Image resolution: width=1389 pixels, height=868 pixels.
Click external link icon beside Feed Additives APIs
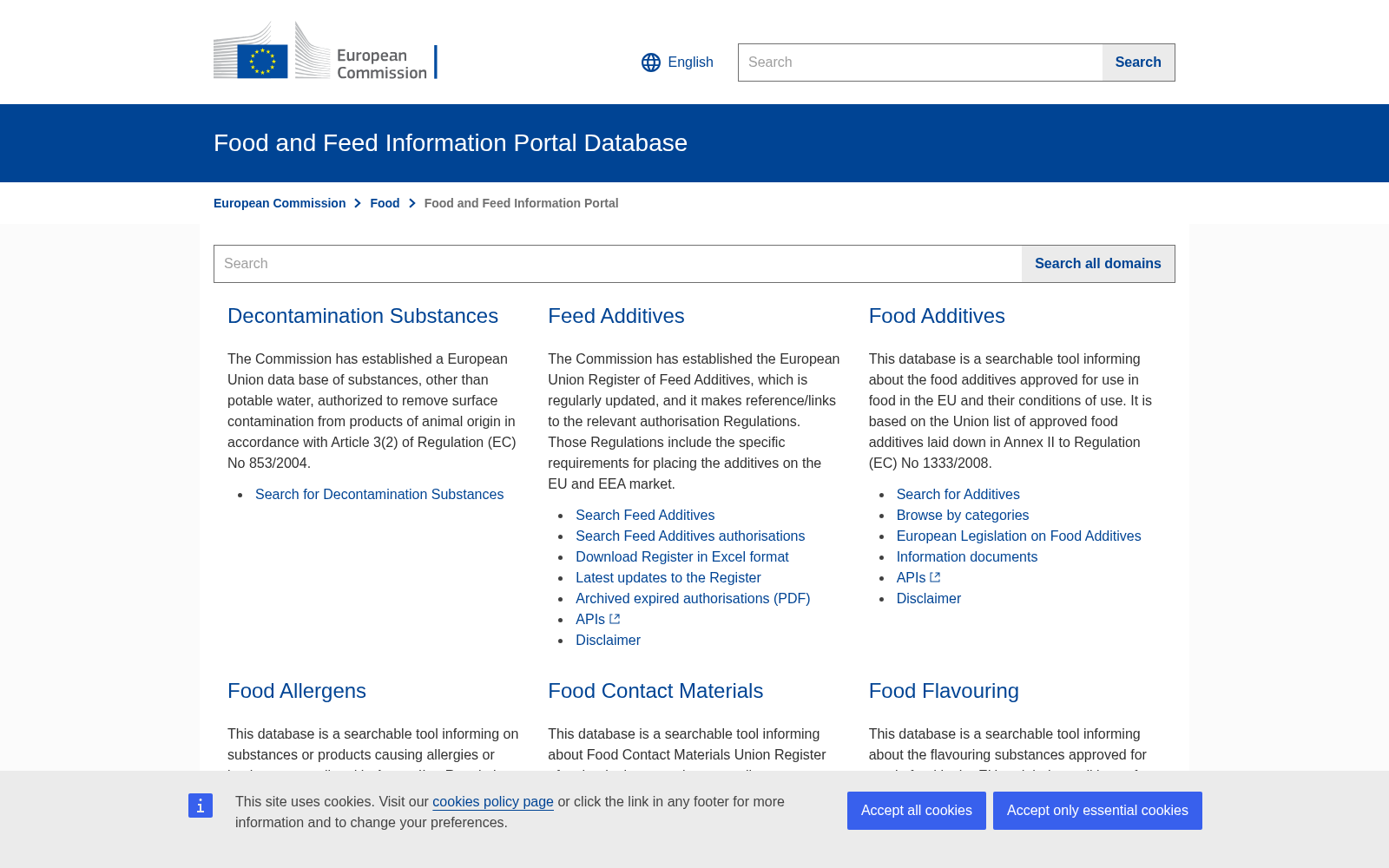coord(615,619)
